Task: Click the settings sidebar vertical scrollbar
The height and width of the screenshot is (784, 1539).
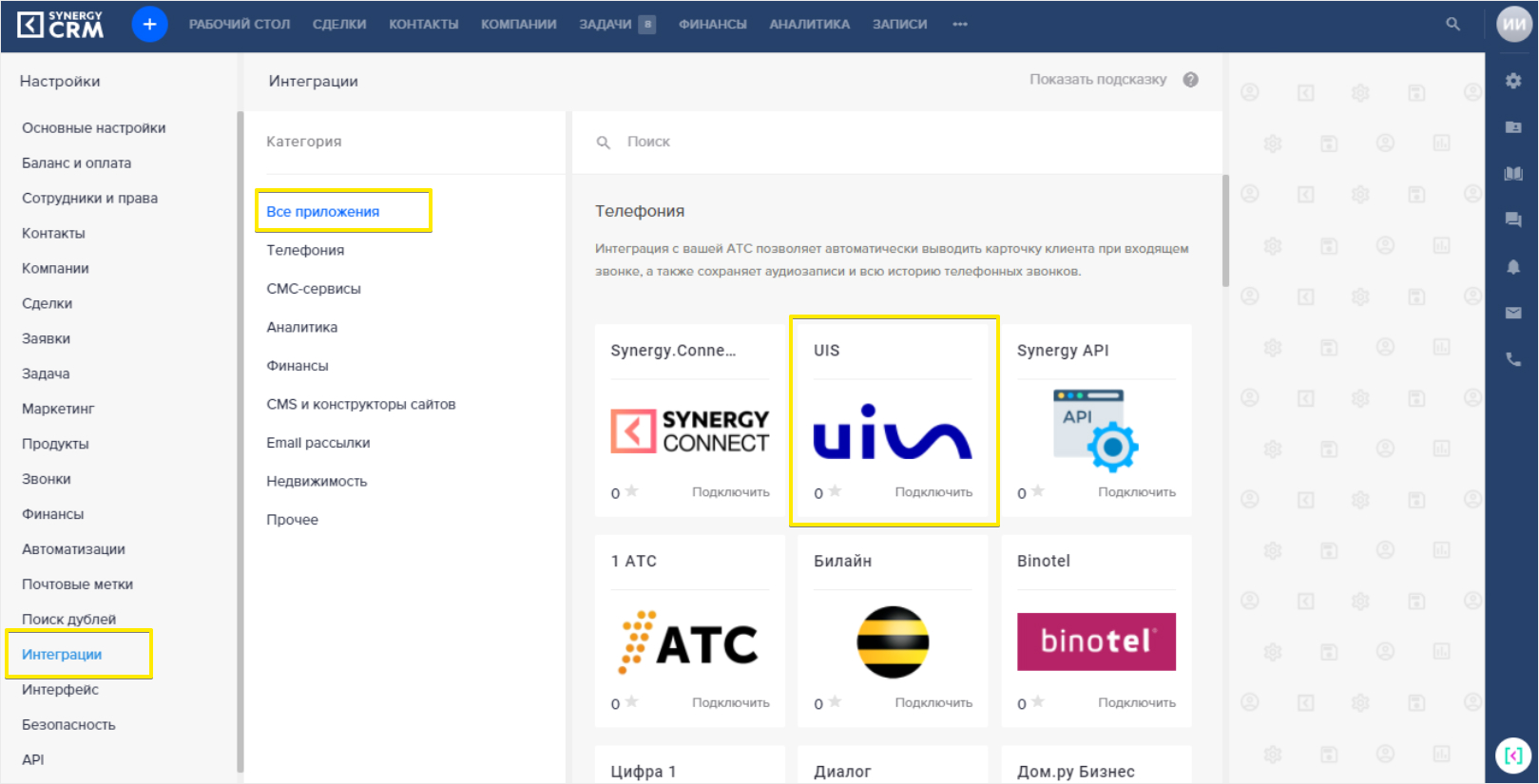Action: click(240, 442)
